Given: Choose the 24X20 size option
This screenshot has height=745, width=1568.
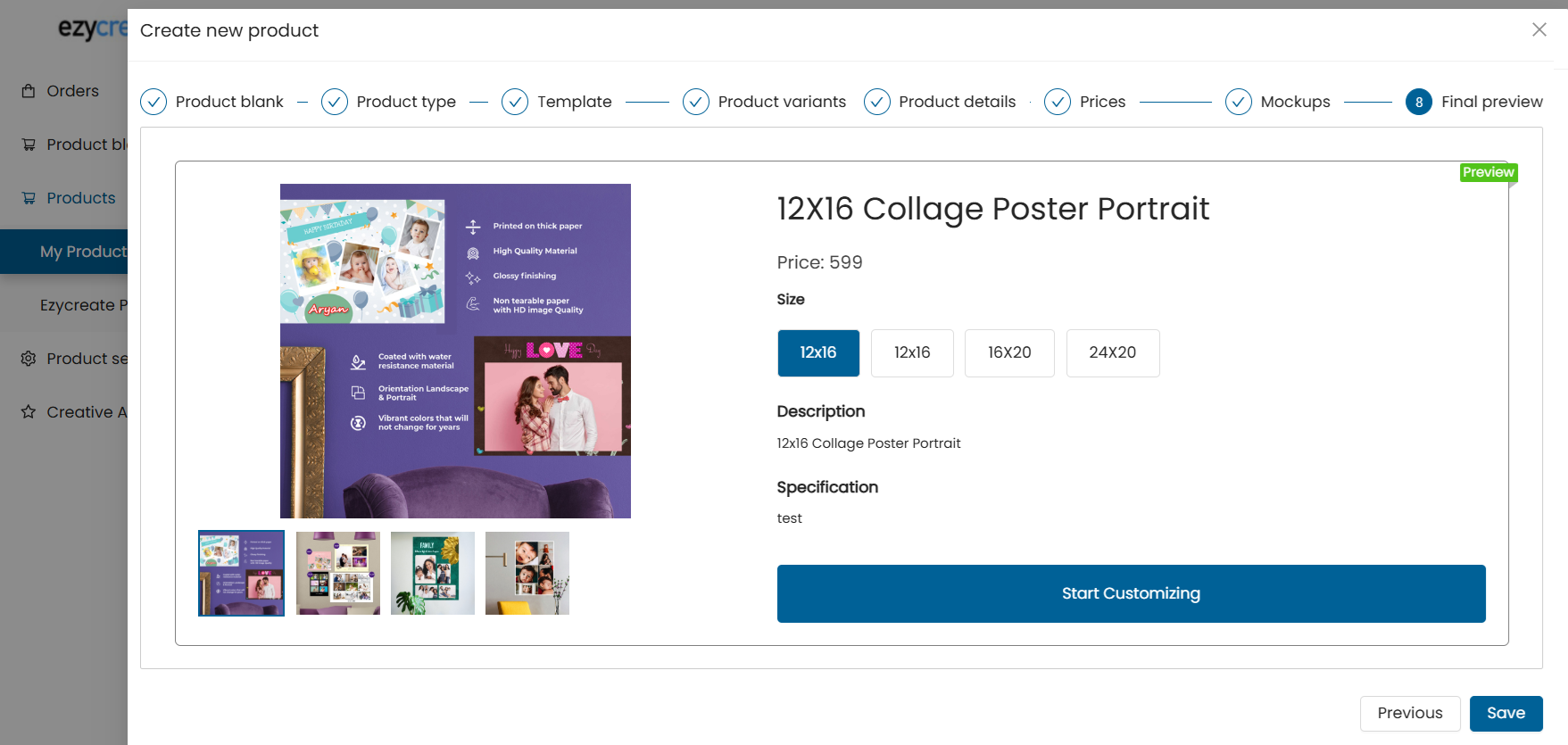Looking at the screenshot, I should click(x=1113, y=353).
